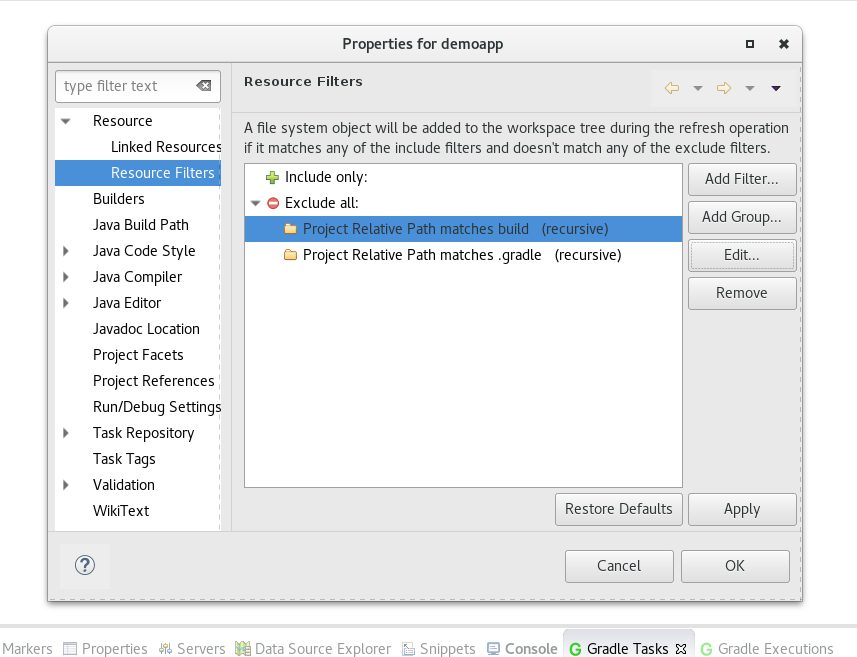Apply the resource filter changes
This screenshot has width=857, height=657.
point(742,509)
